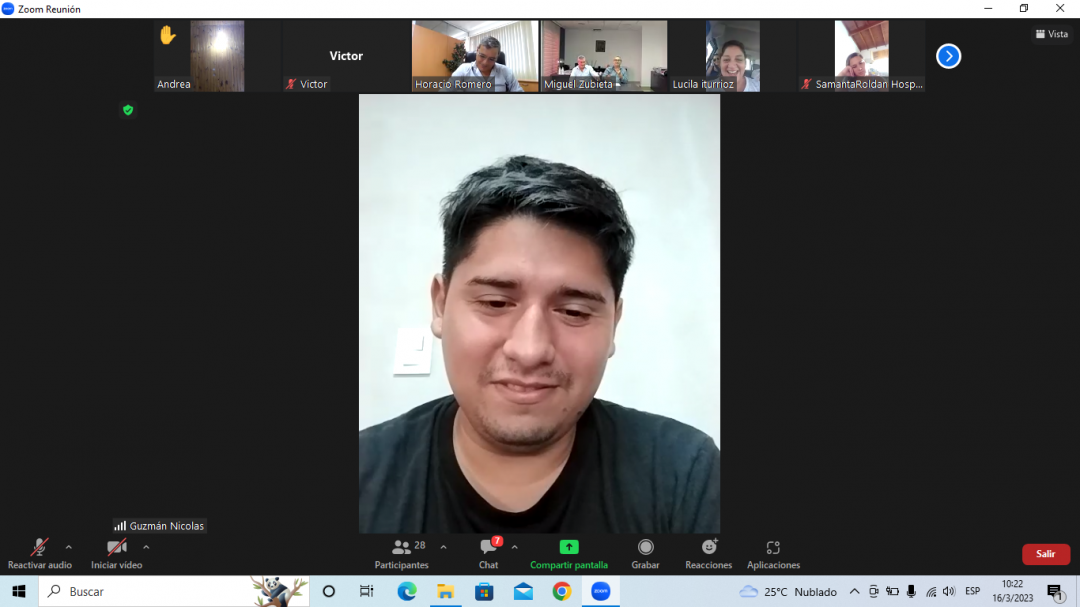The image size is (1080, 607).
Task: Open Google Chrome from taskbar
Action: point(562,591)
